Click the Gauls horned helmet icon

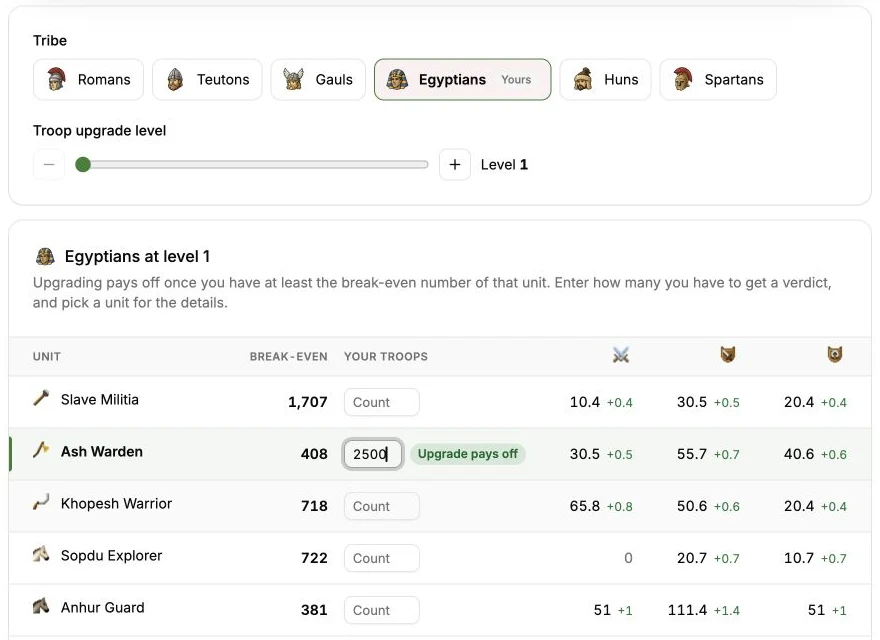(293, 79)
